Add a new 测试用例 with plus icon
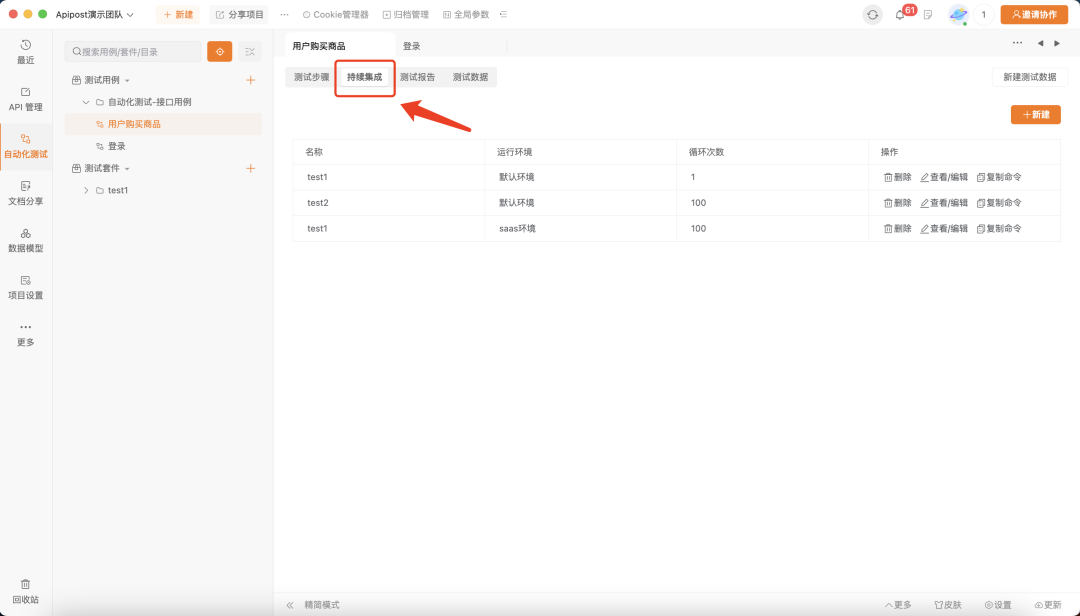1080x616 pixels. (251, 80)
